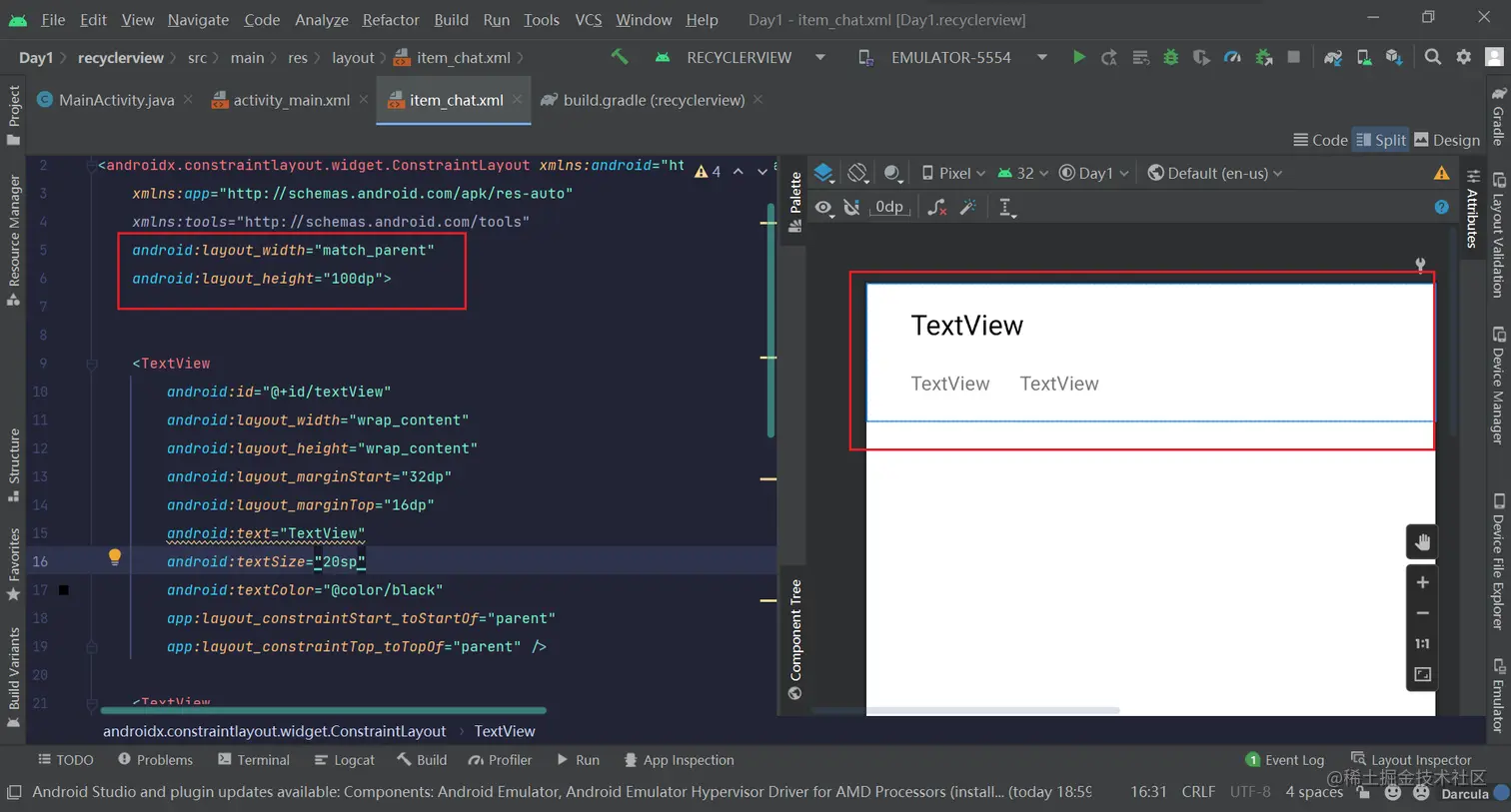Image resolution: width=1511 pixels, height=812 pixels.
Task: Switch to Split view mode
Action: (x=1380, y=140)
